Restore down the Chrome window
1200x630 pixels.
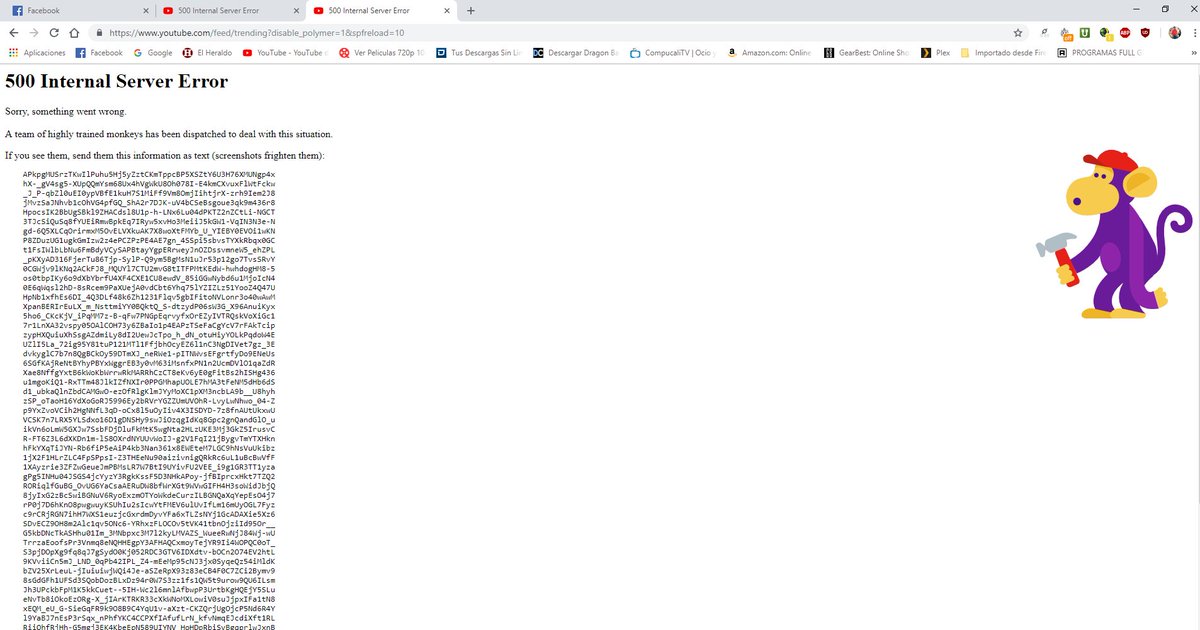(x=1165, y=9)
